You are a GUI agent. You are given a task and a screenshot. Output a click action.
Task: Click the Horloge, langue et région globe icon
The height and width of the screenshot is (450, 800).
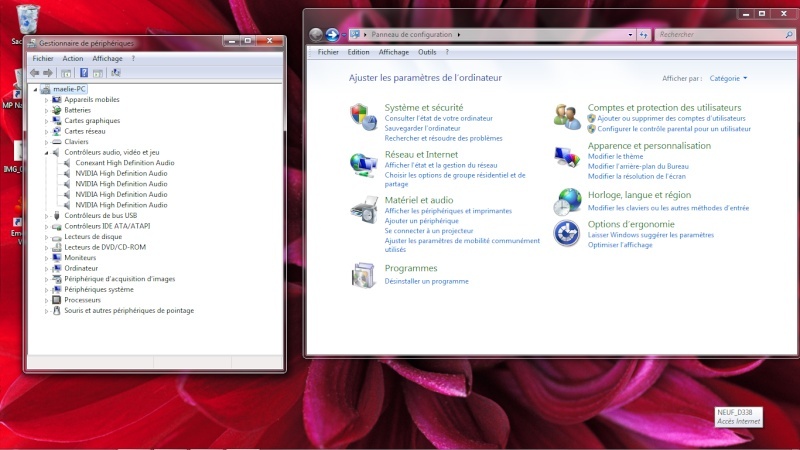567,202
